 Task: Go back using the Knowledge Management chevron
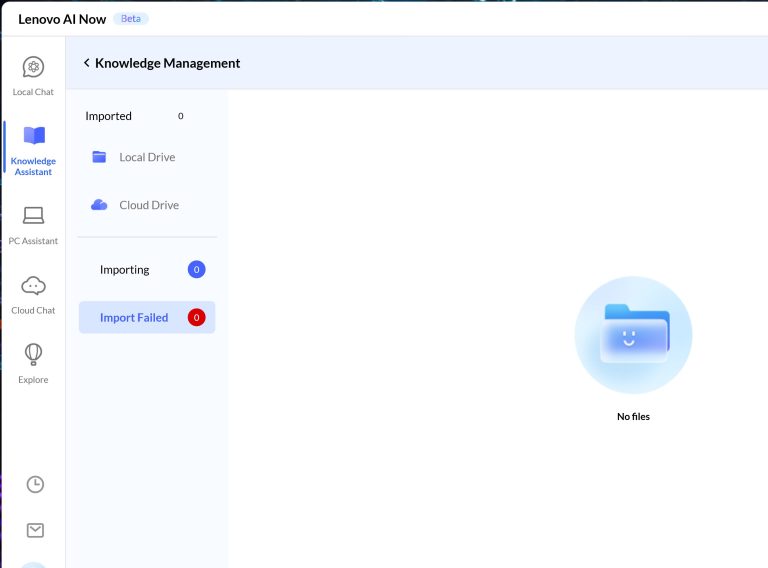[86, 63]
